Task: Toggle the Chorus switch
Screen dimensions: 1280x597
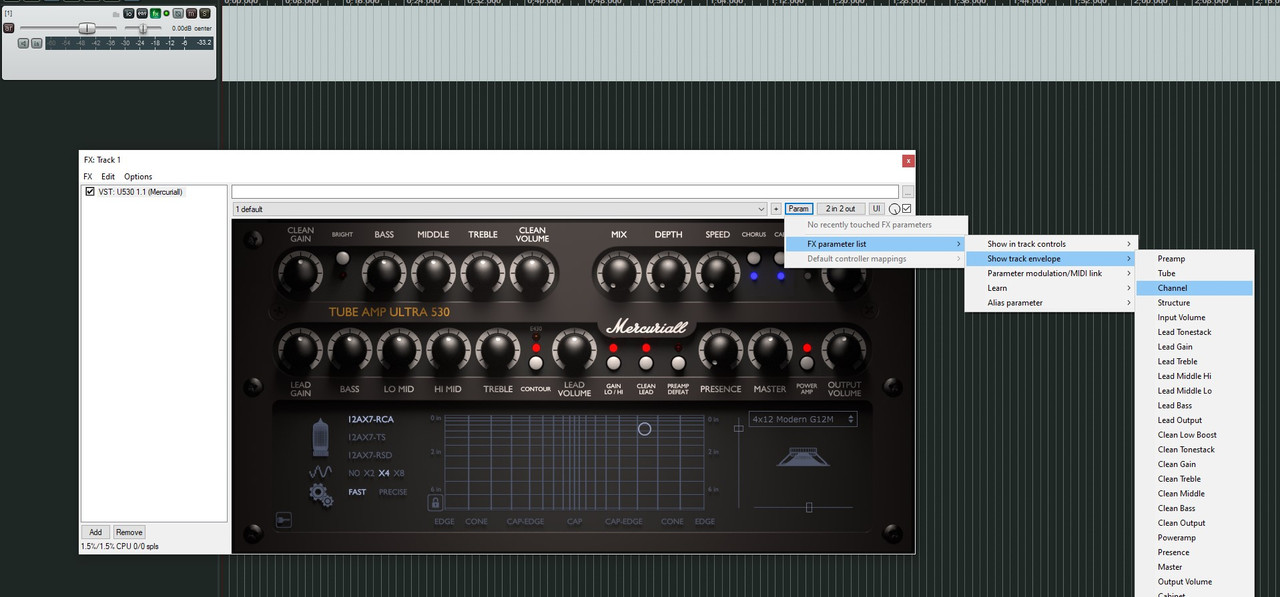Action: (x=754, y=258)
